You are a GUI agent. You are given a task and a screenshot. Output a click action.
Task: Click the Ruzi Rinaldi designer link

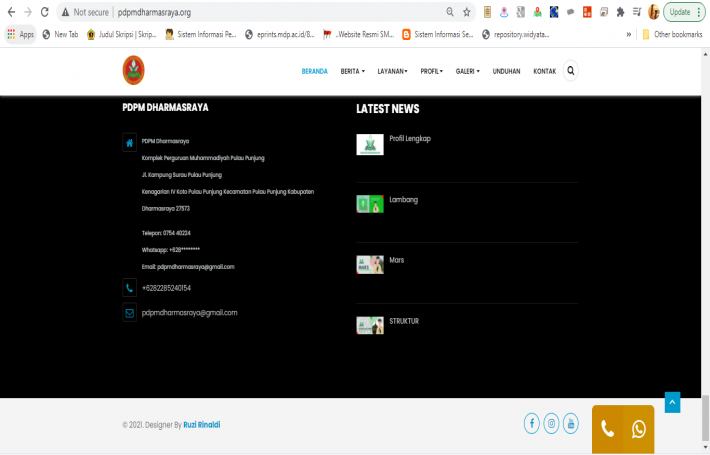click(x=202, y=424)
